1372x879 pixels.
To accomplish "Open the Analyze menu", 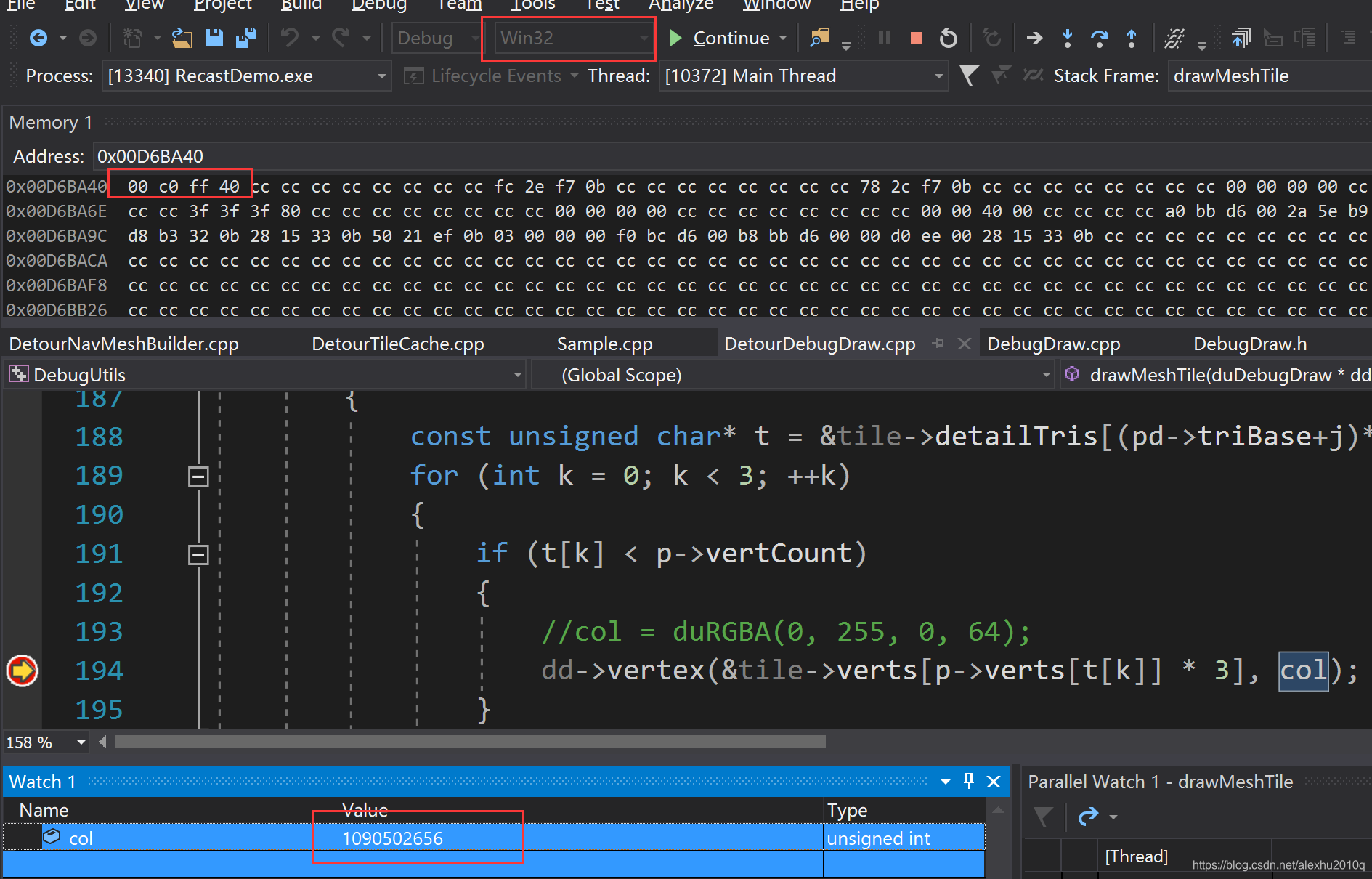I will click(x=681, y=4).
